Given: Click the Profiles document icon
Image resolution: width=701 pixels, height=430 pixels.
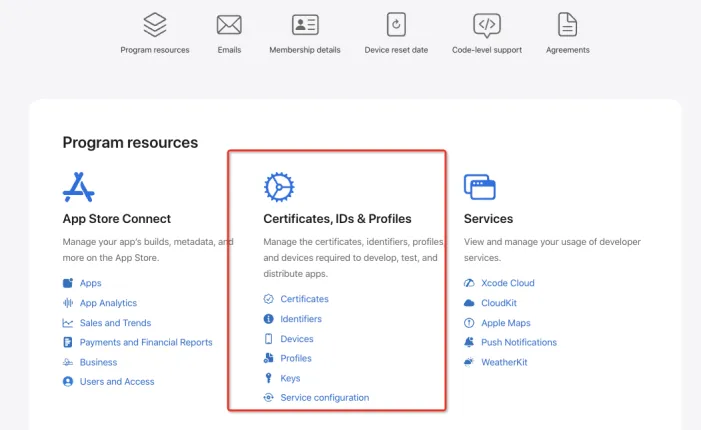Looking at the screenshot, I should pyautogui.click(x=268, y=358).
